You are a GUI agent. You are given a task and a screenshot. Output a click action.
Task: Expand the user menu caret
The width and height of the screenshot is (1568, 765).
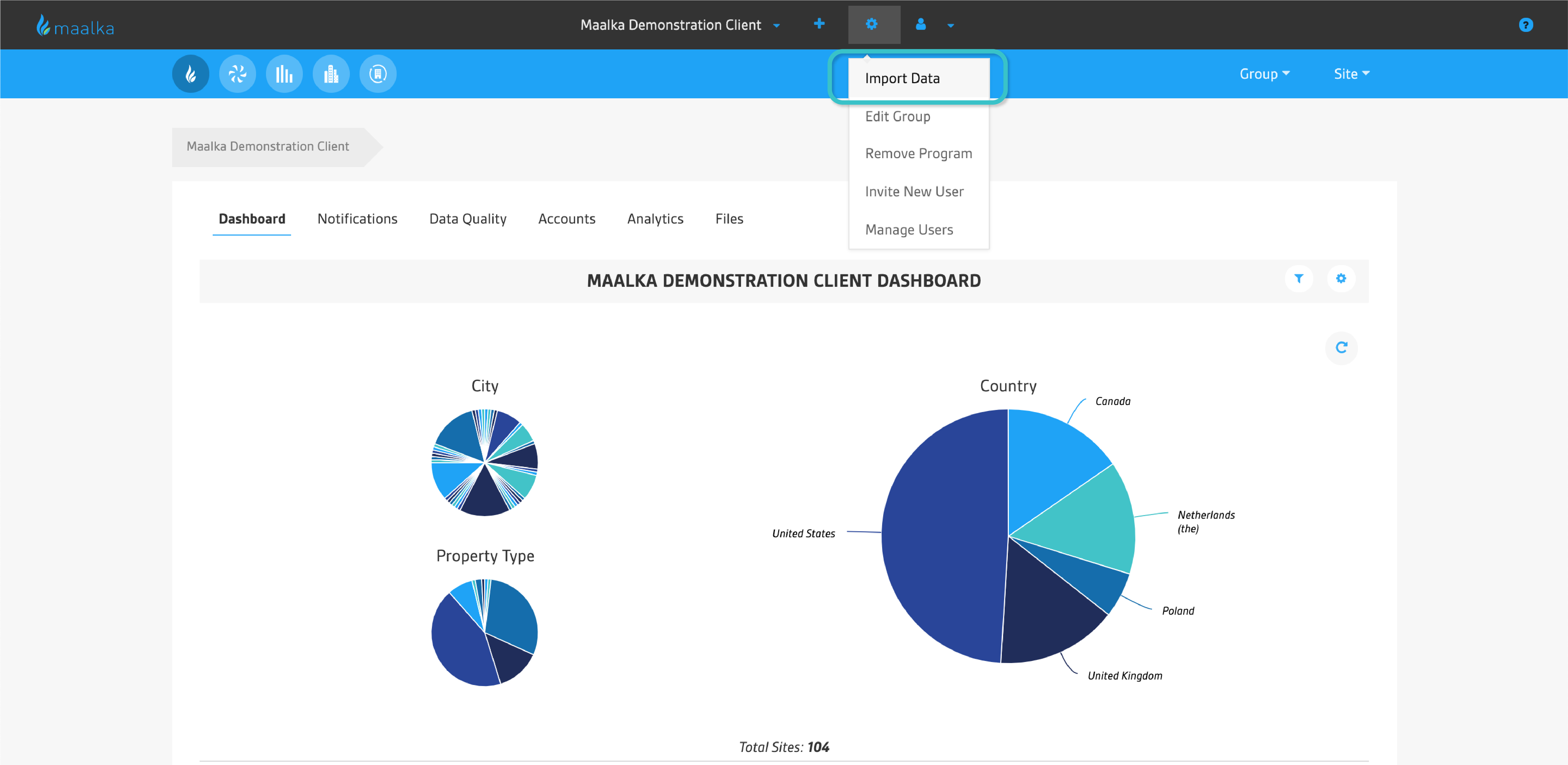[951, 26]
